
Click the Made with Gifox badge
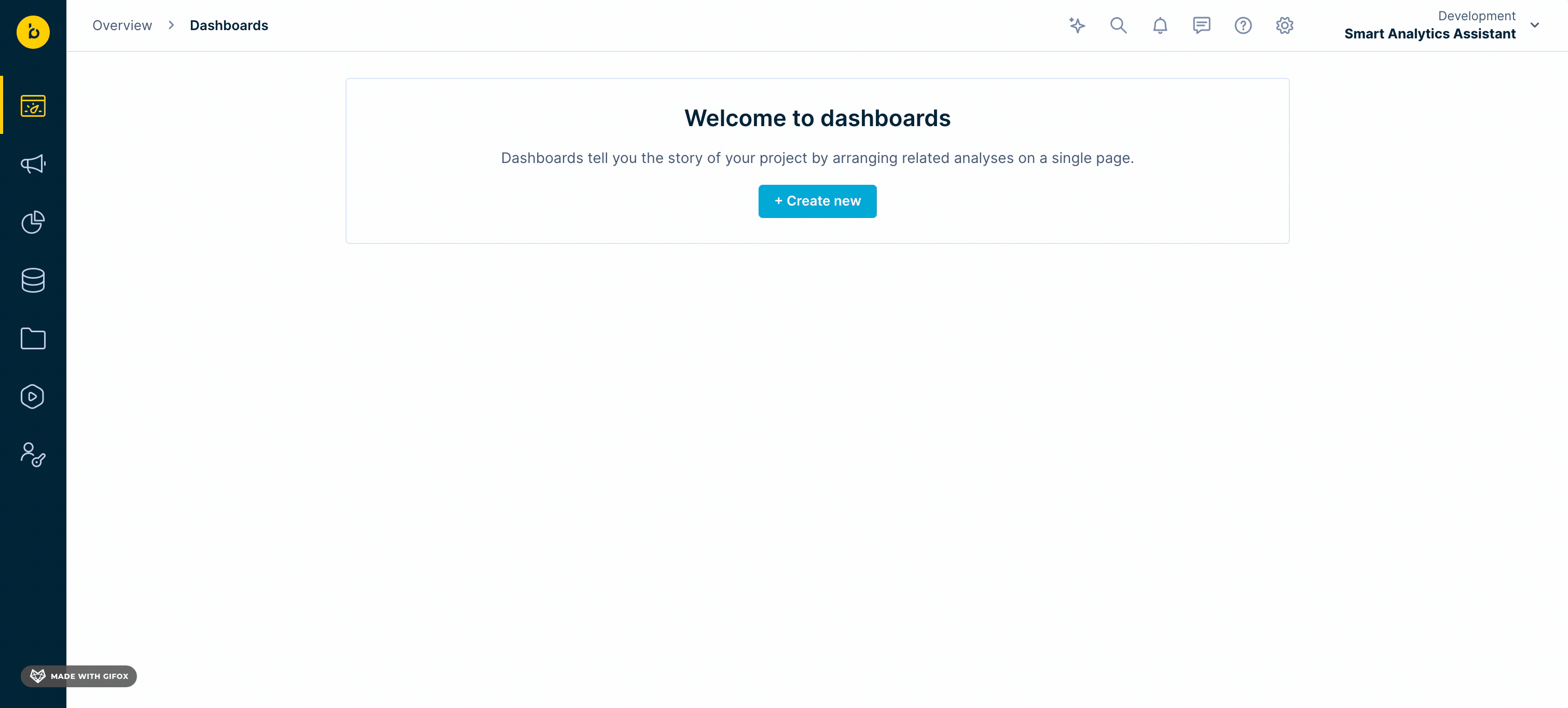[79, 676]
